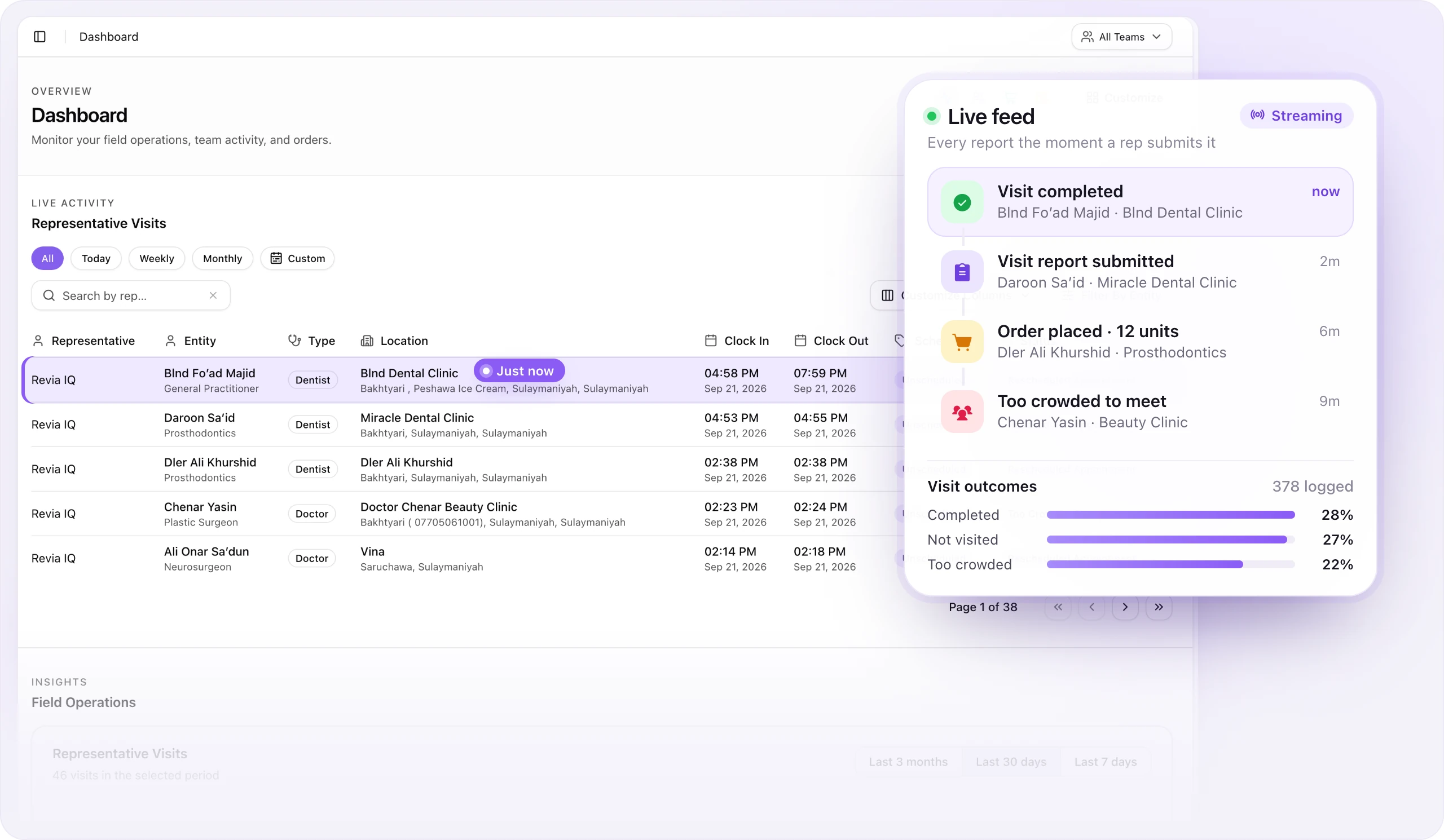
Task: Click the search magnifier icon
Action: coord(49,295)
